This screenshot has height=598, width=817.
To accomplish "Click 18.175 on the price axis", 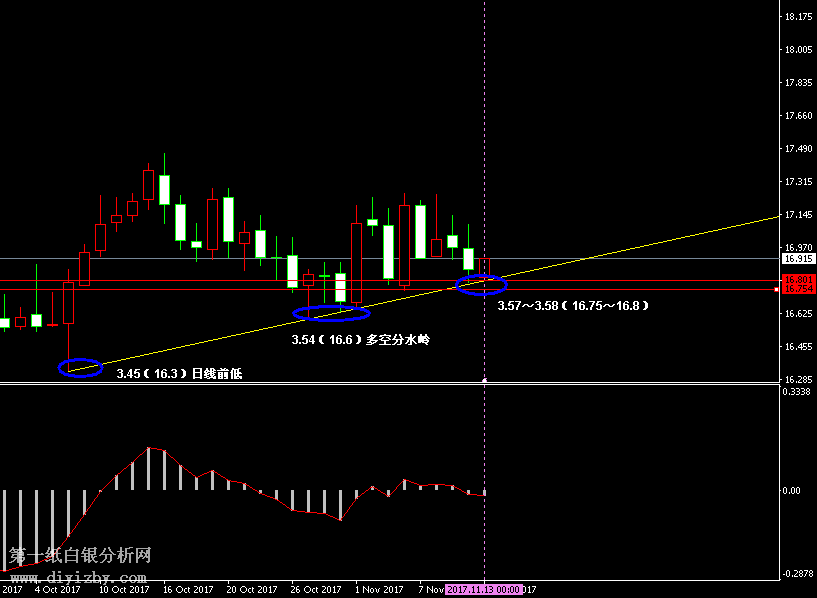I will point(798,18).
